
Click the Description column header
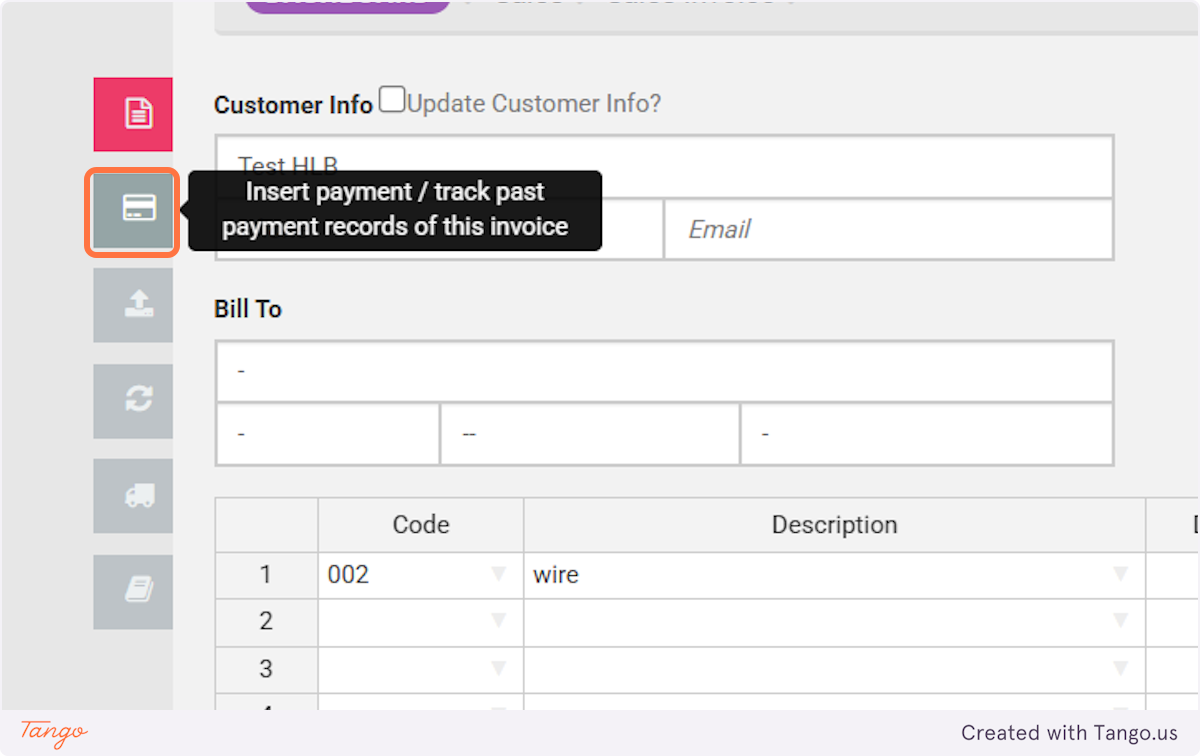point(834,525)
